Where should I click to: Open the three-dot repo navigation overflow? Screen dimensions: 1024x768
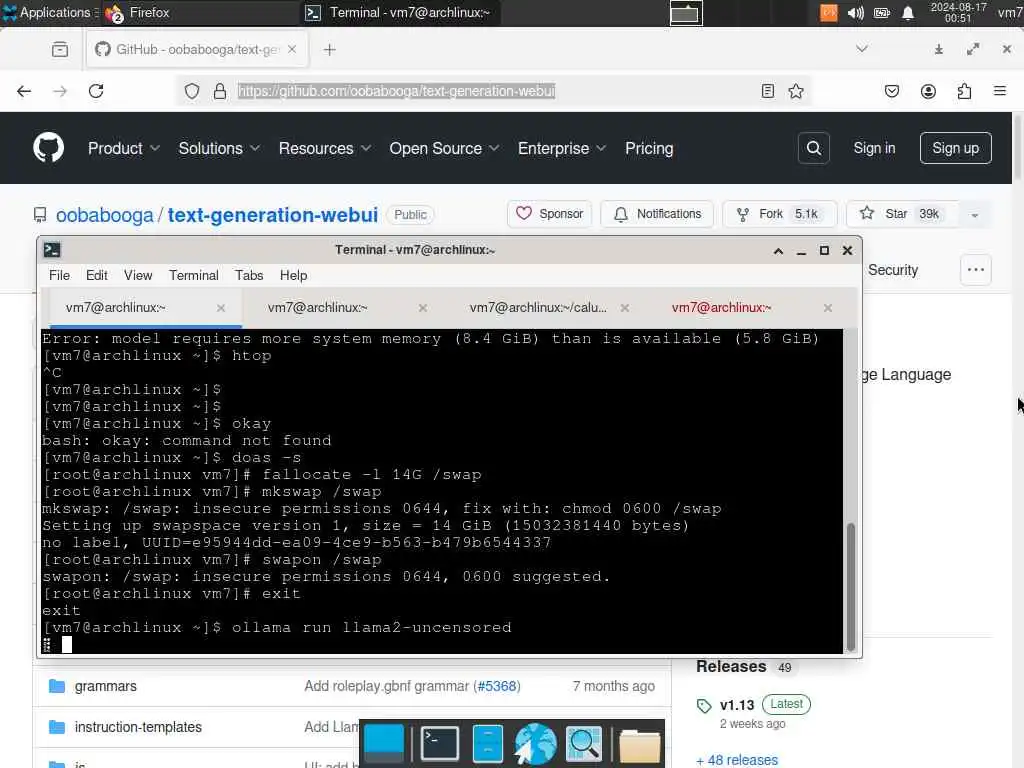[976, 270]
